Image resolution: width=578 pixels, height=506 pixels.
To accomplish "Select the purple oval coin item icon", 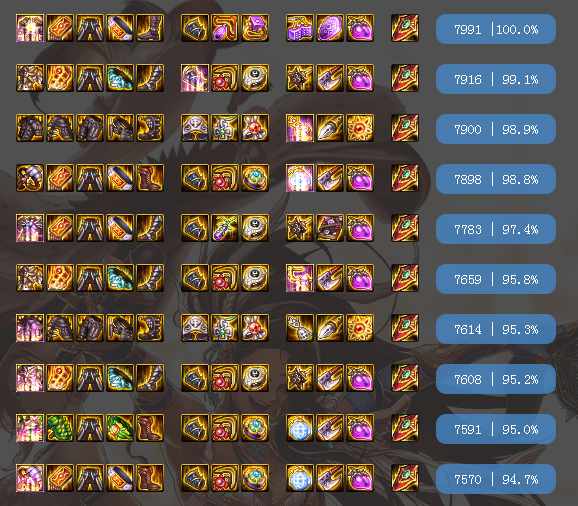I will [x=330, y=28].
